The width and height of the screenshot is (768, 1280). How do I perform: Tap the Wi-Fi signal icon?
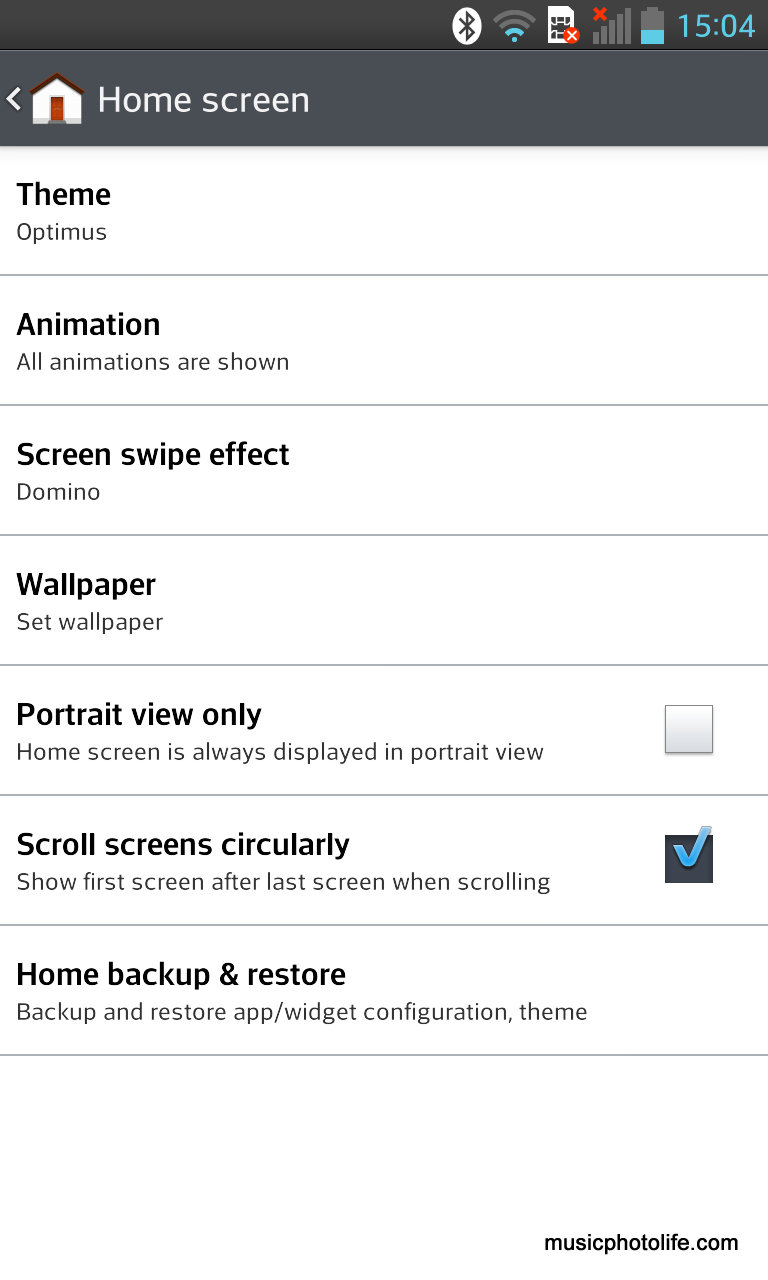pyautogui.click(x=515, y=26)
